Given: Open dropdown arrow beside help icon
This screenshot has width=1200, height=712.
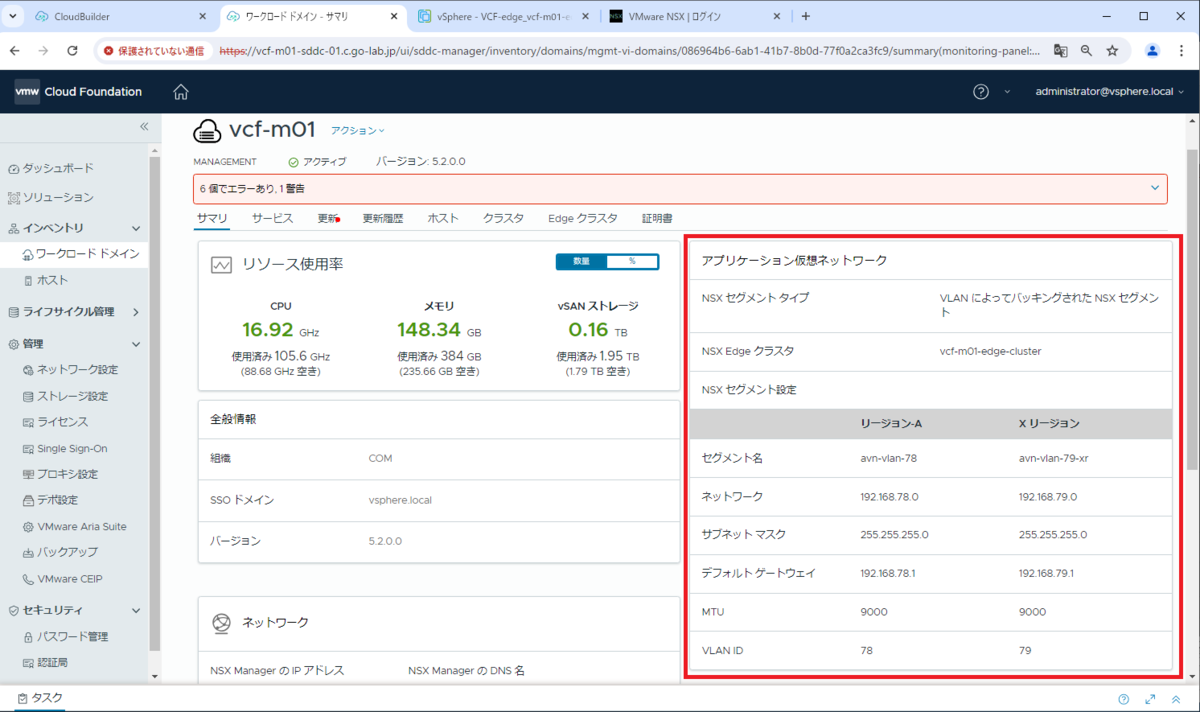Looking at the screenshot, I should (1007, 92).
